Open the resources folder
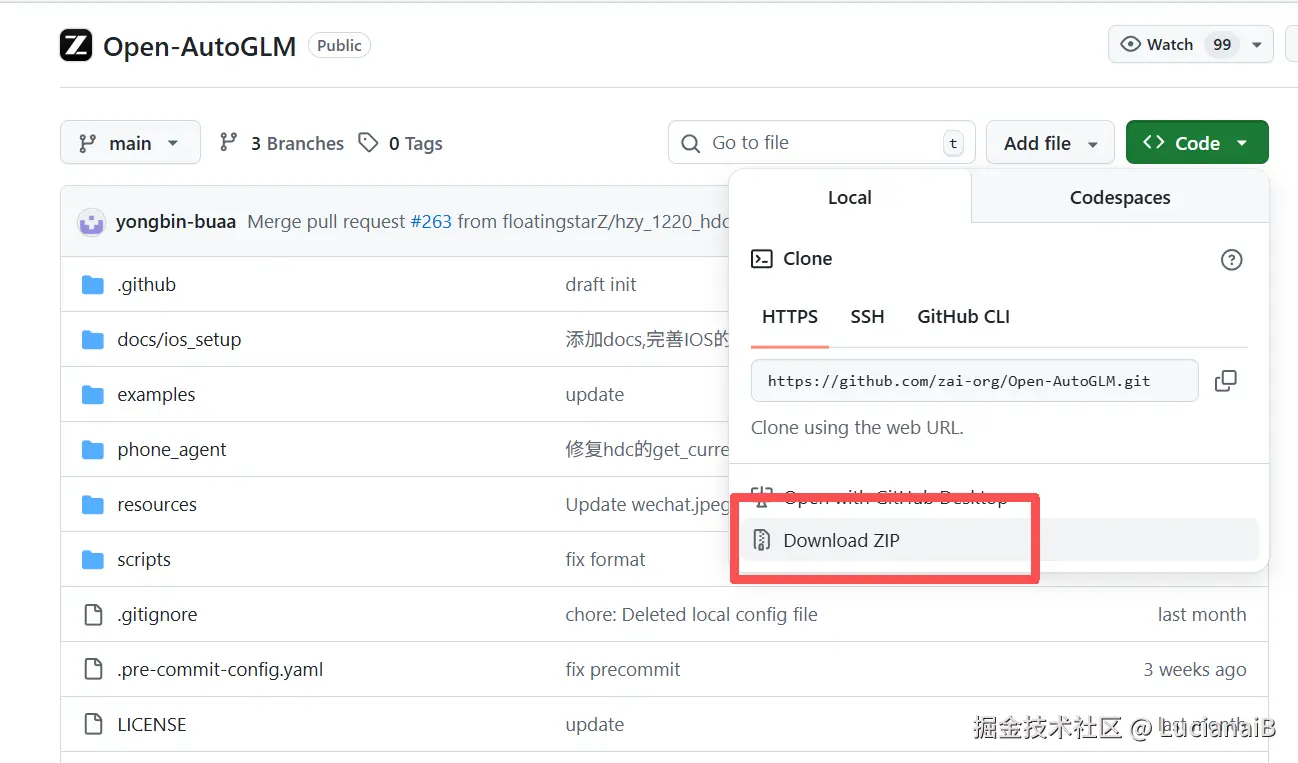1298x763 pixels. (x=157, y=505)
